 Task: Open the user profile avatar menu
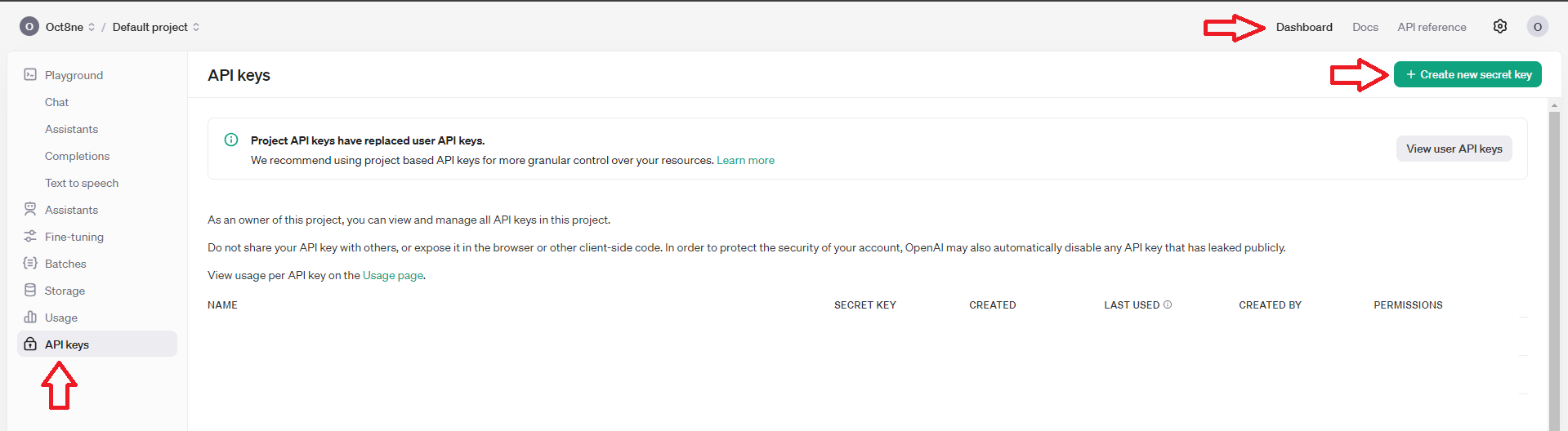pos(1537,27)
